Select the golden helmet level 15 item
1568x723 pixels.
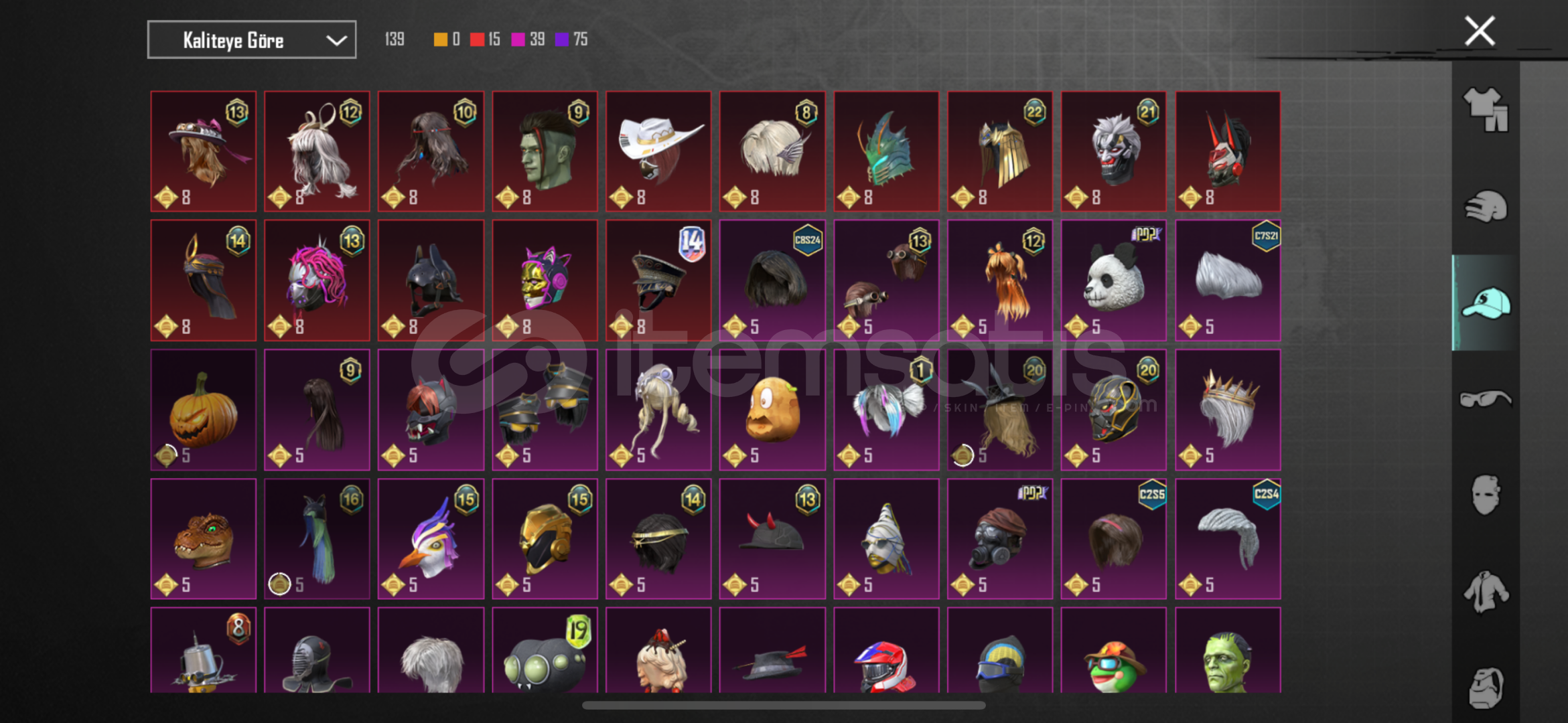coord(545,539)
